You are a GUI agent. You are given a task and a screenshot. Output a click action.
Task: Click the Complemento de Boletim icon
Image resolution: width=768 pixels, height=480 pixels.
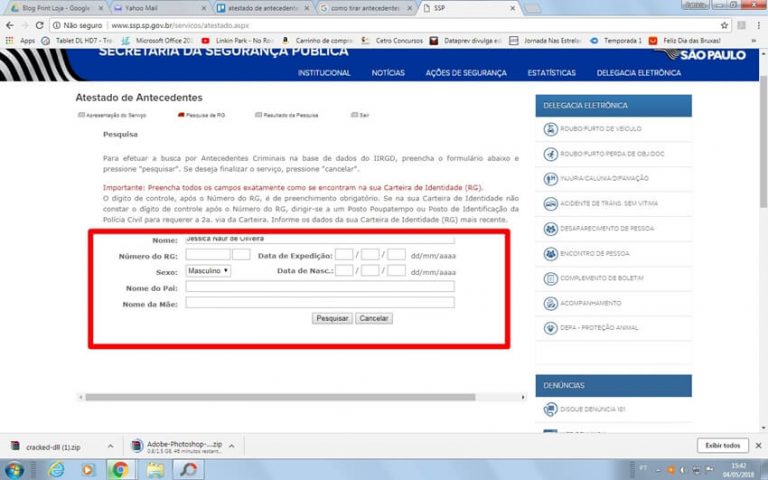click(x=551, y=277)
